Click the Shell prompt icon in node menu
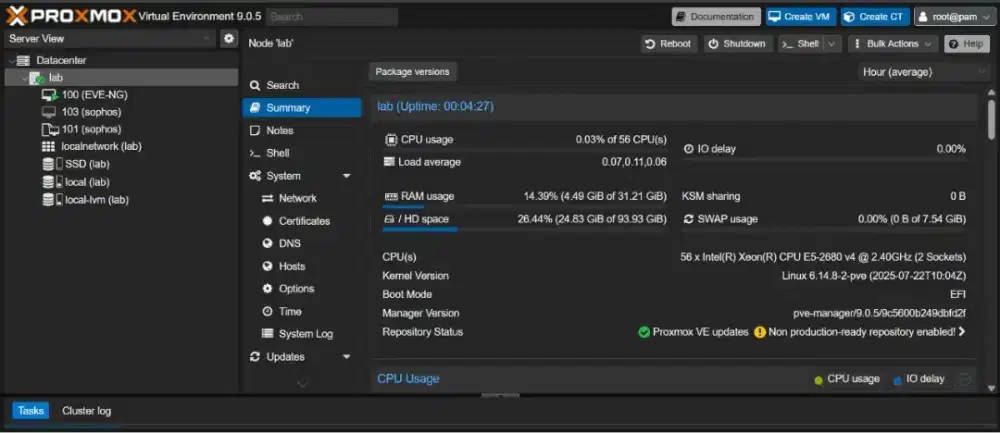The image size is (1000, 433). tap(255, 154)
